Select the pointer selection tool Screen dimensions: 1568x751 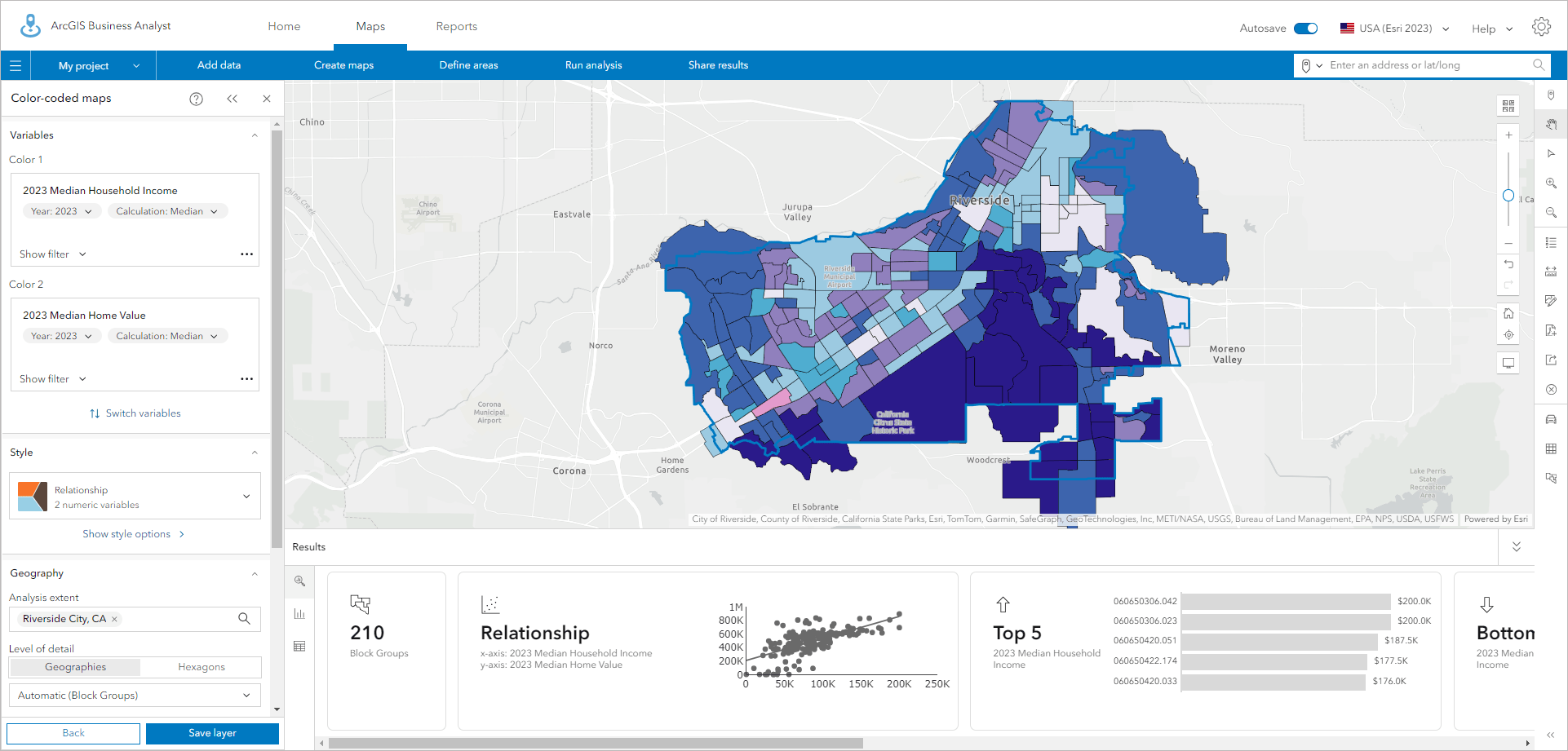click(1551, 154)
